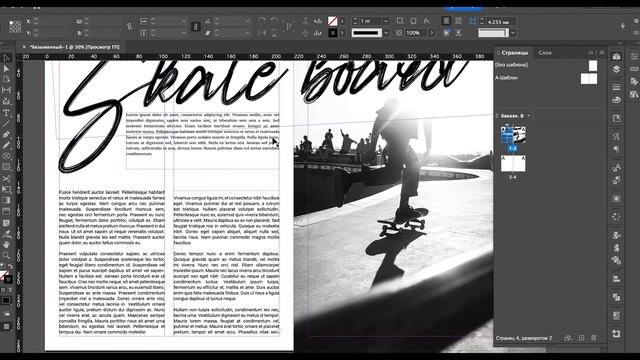Toggle wrap around bounding box button
Viewport: 640px width, 360px height.
pyautogui.click(x=459, y=21)
